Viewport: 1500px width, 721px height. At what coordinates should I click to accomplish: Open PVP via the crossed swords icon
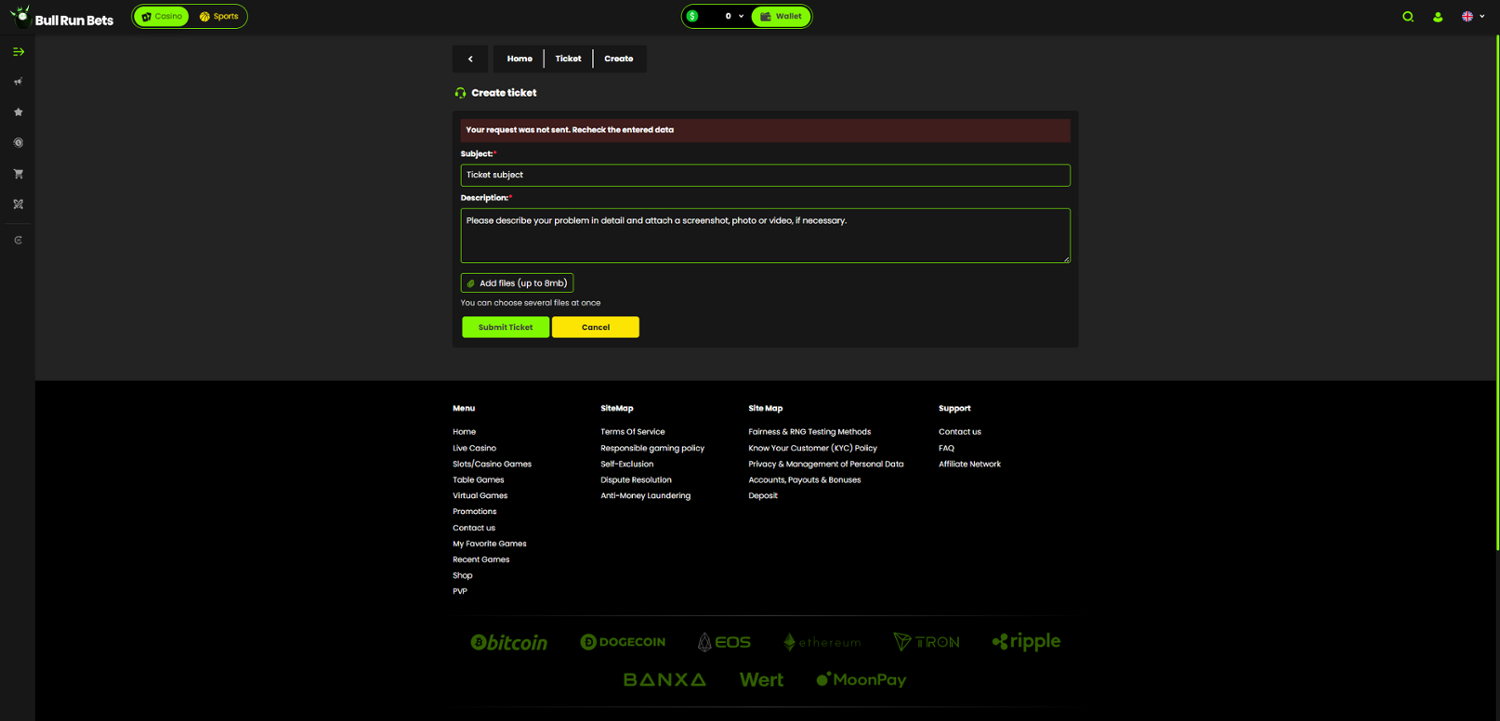[18, 204]
